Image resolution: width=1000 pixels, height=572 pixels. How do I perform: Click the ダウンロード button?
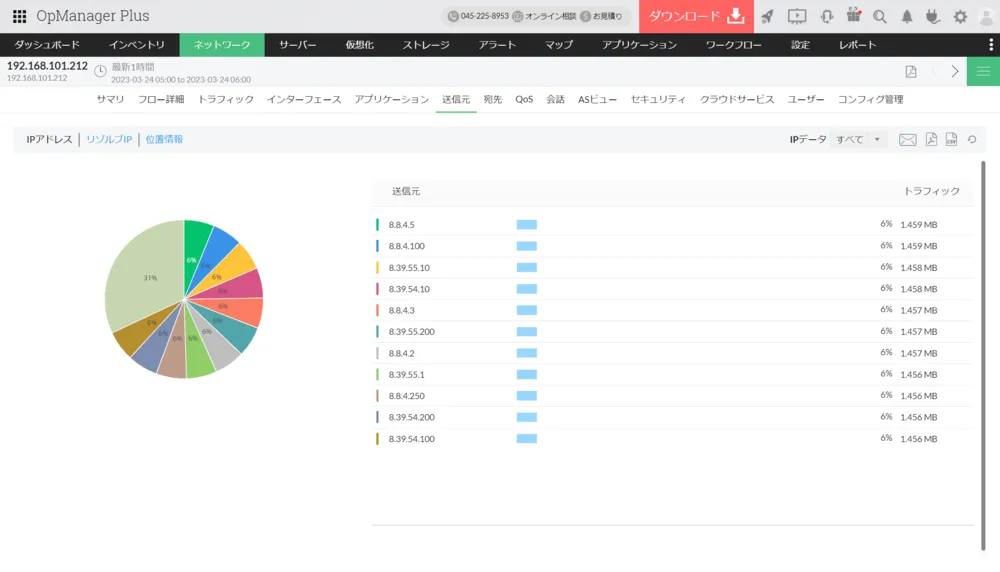pyautogui.click(x=696, y=16)
